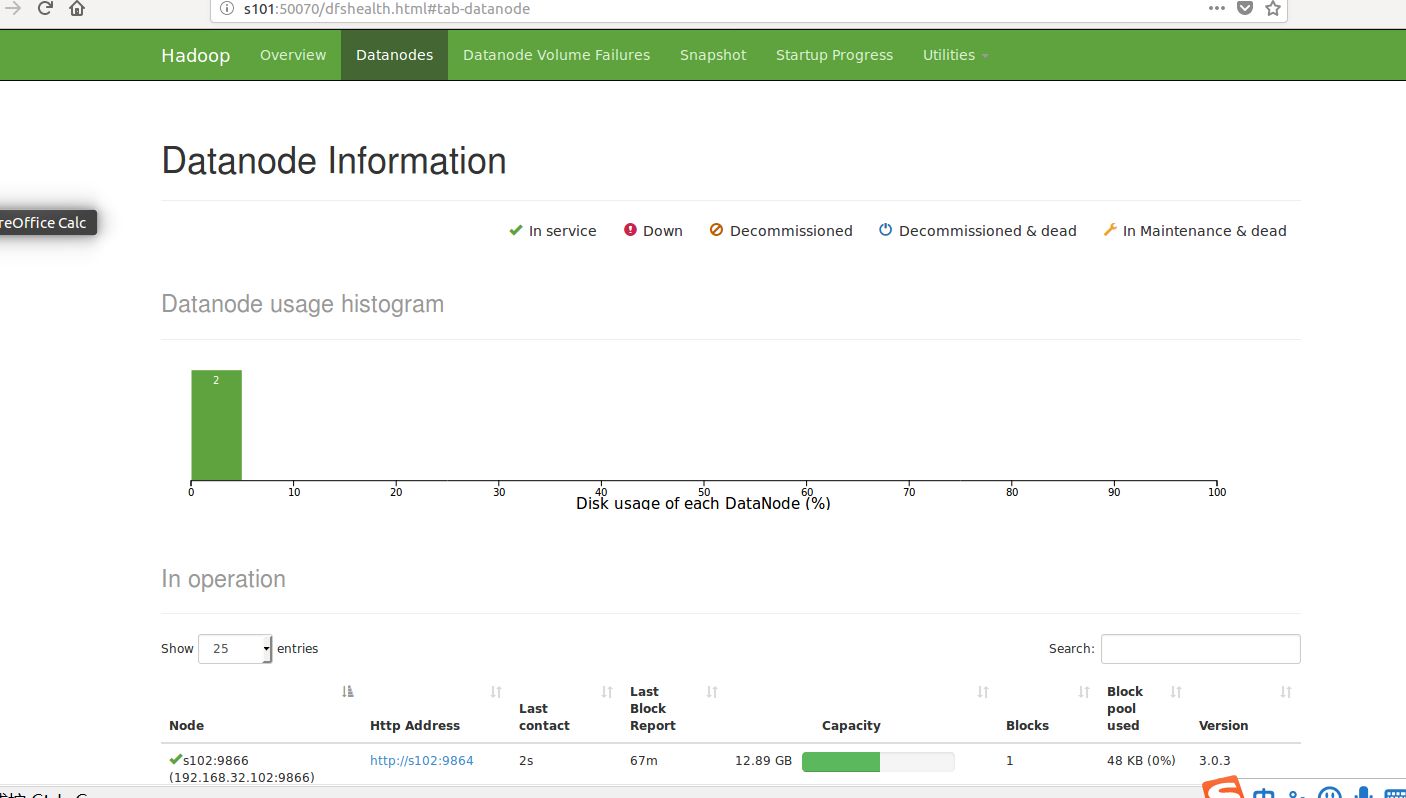
Task: Sort by Version column arrows
Action: pyautogui.click(x=1286, y=692)
